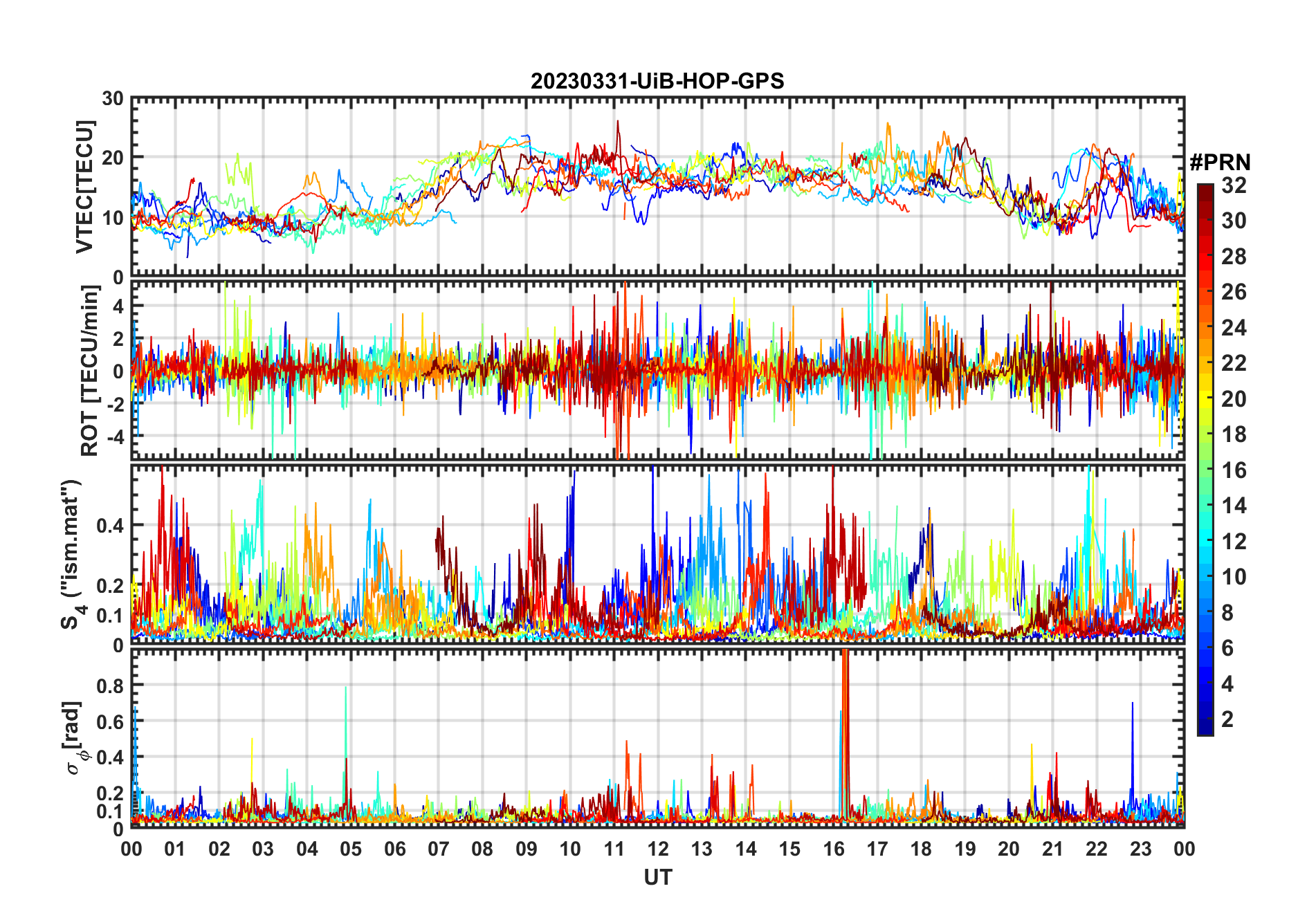Select UT axis tick label 03
The width and height of the screenshot is (1316, 920).
click(263, 849)
